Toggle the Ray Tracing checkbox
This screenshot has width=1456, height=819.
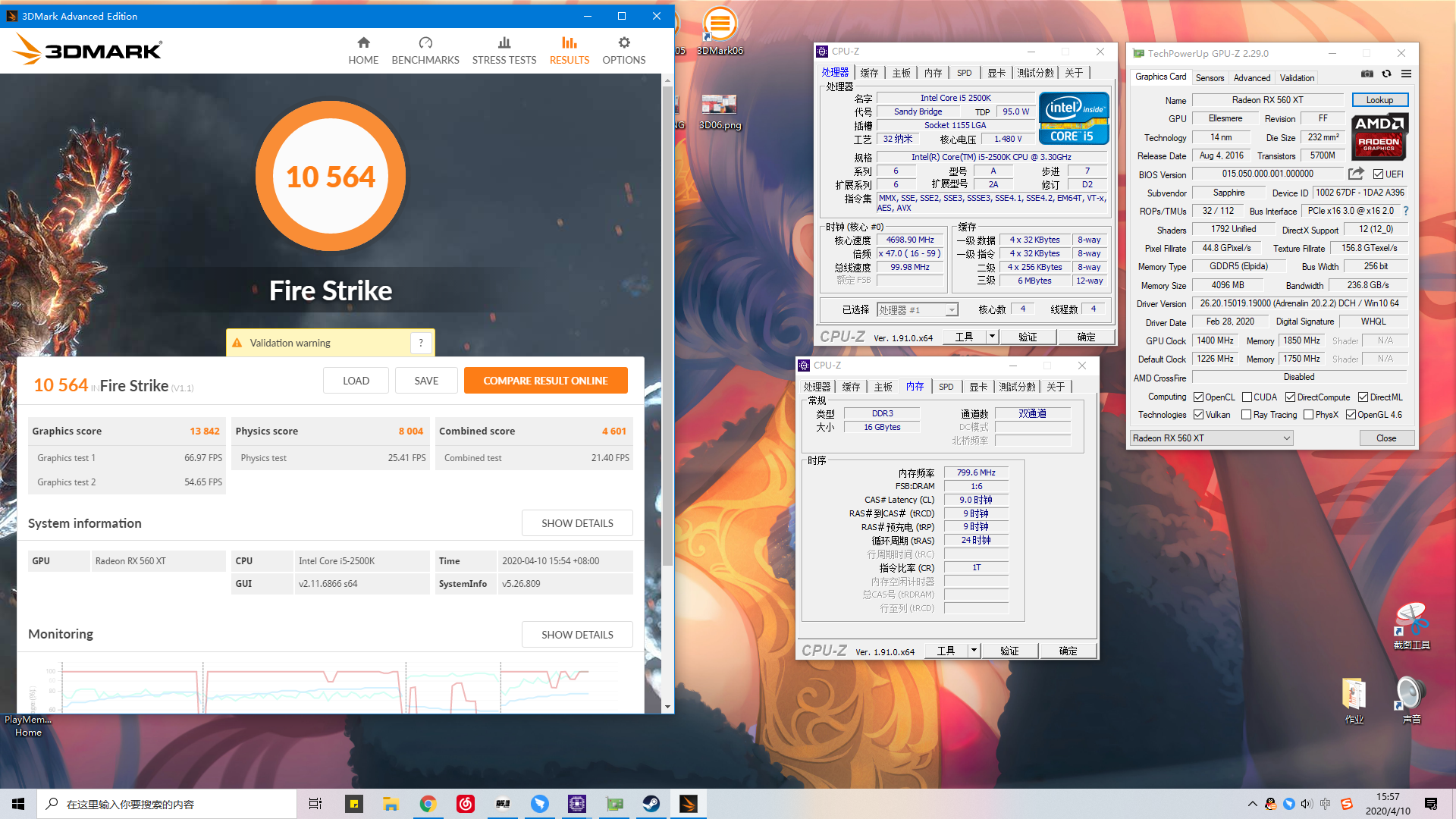point(1246,415)
